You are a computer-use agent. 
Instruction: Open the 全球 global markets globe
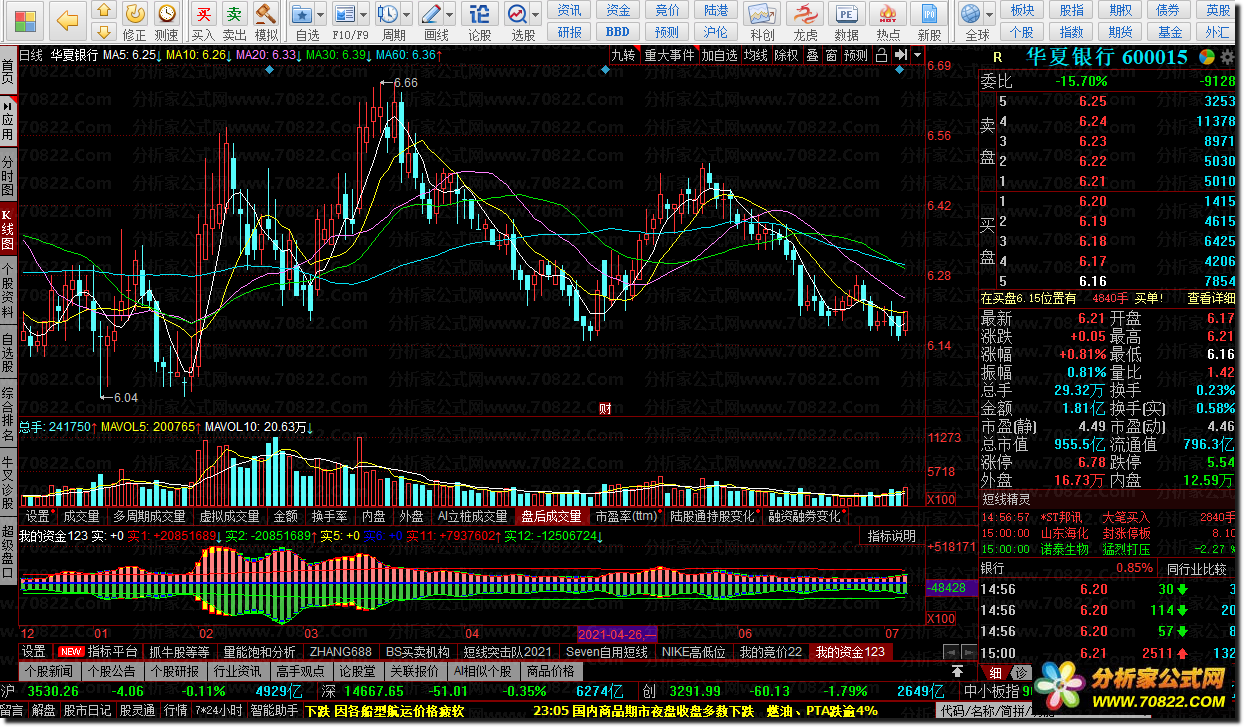[970, 13]
